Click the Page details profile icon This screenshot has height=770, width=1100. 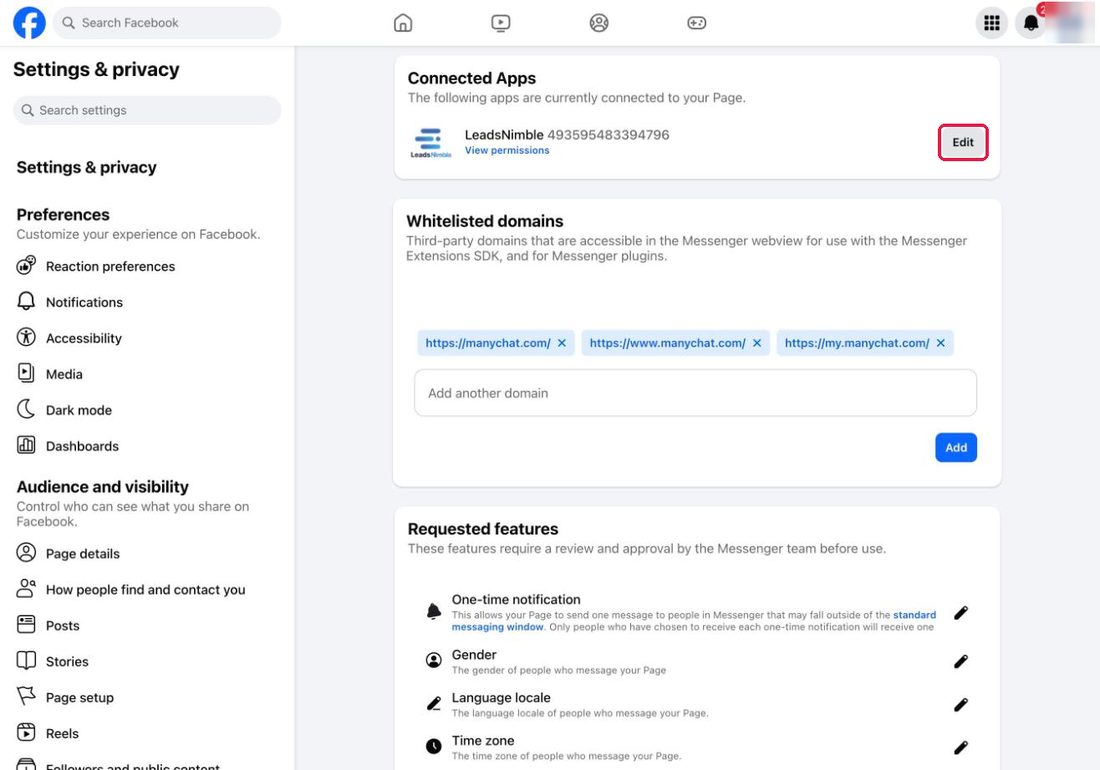tap(26, 553)
